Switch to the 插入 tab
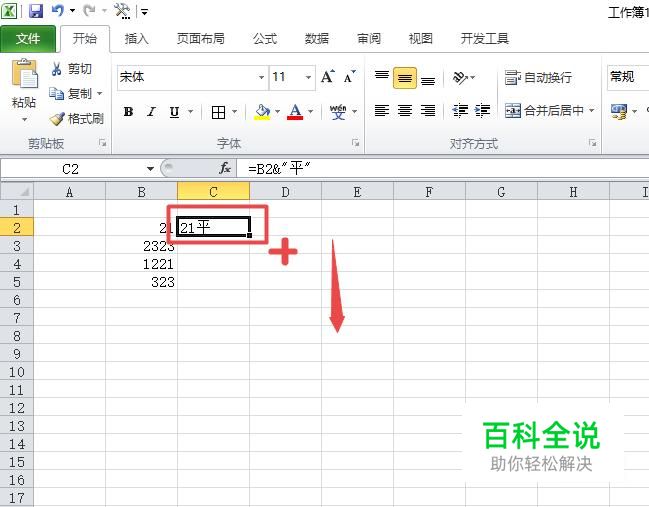This screenshot has width=649, height=507. [x=137, y=38]
